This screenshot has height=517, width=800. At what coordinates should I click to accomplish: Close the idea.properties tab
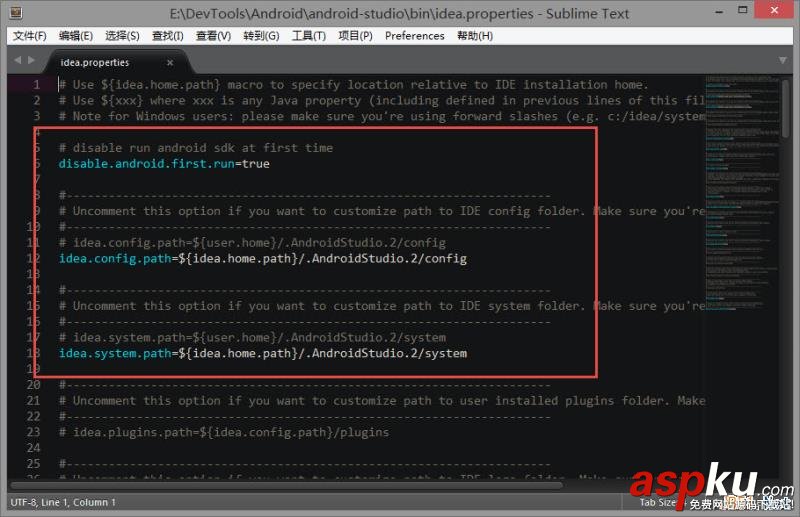point(170,62)
